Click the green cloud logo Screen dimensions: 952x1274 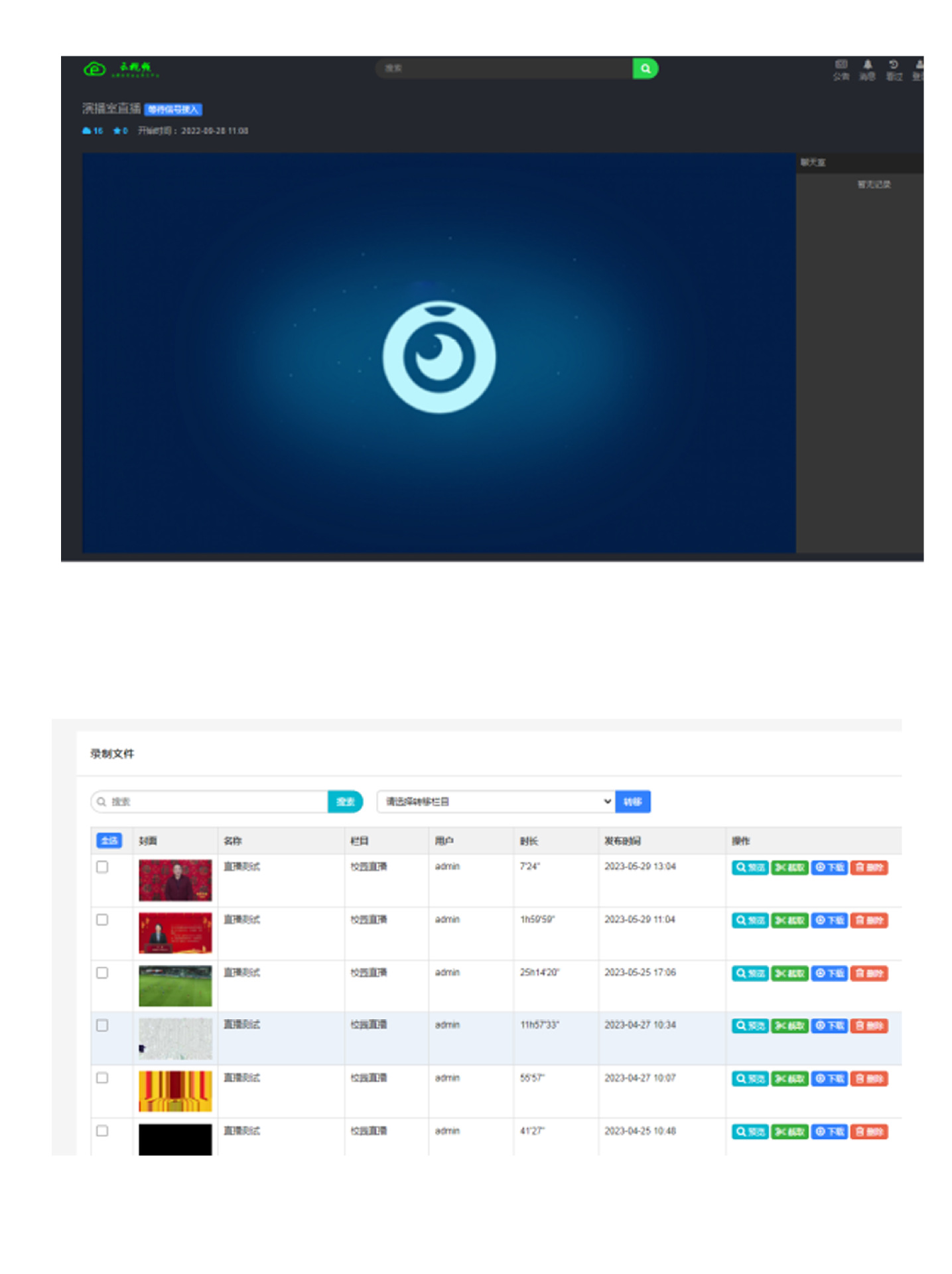(x=95, y=68)
